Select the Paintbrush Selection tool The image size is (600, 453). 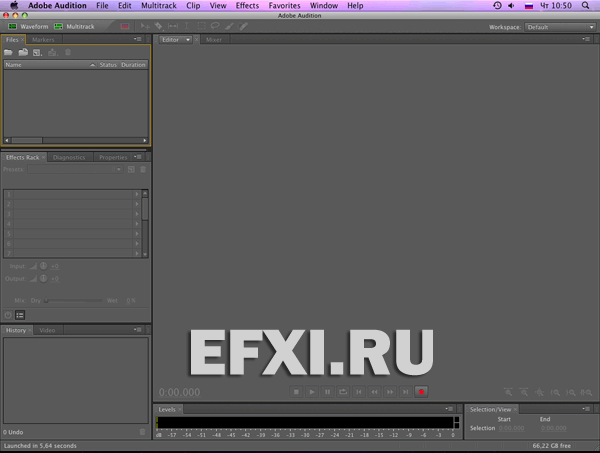pyautogui.click(x=229, y=26)
